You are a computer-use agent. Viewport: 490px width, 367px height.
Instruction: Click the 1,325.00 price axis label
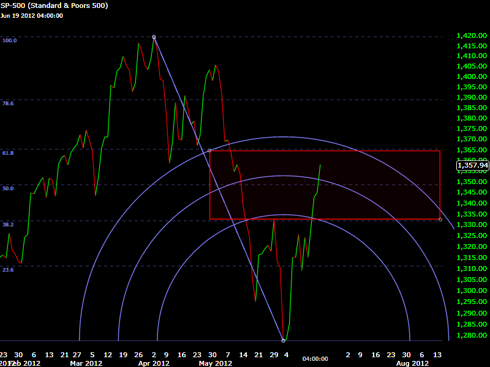pyautogui.click(x=472, y=236)
